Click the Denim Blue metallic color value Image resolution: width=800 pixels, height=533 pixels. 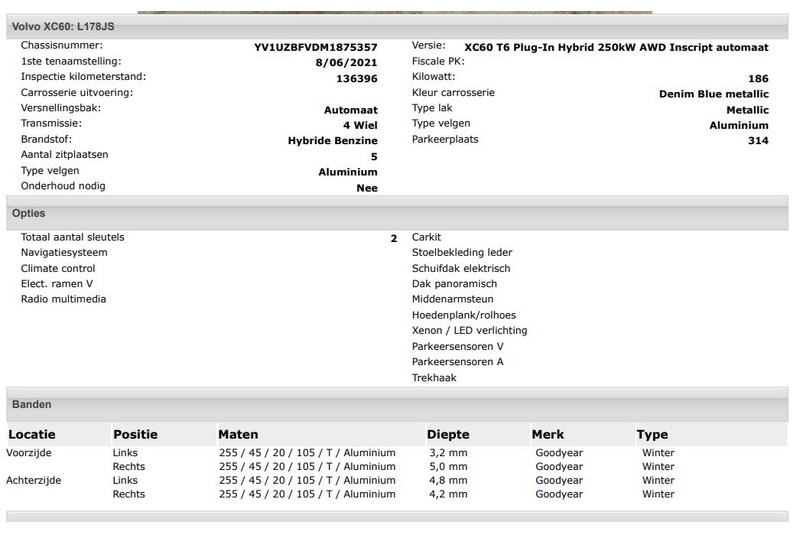coord(713,94)
